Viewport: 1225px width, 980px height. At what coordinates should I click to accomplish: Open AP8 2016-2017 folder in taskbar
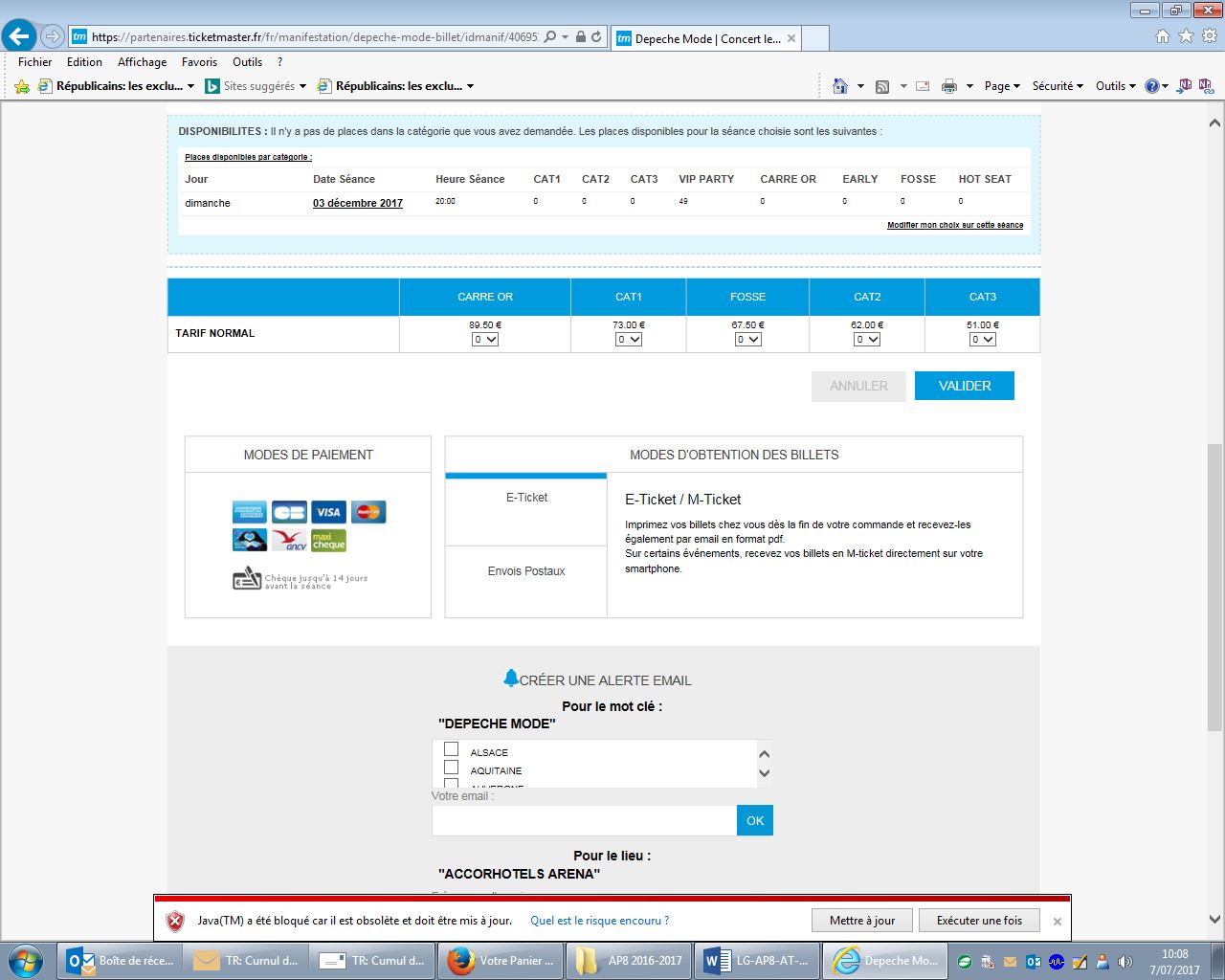pos(629,960)
